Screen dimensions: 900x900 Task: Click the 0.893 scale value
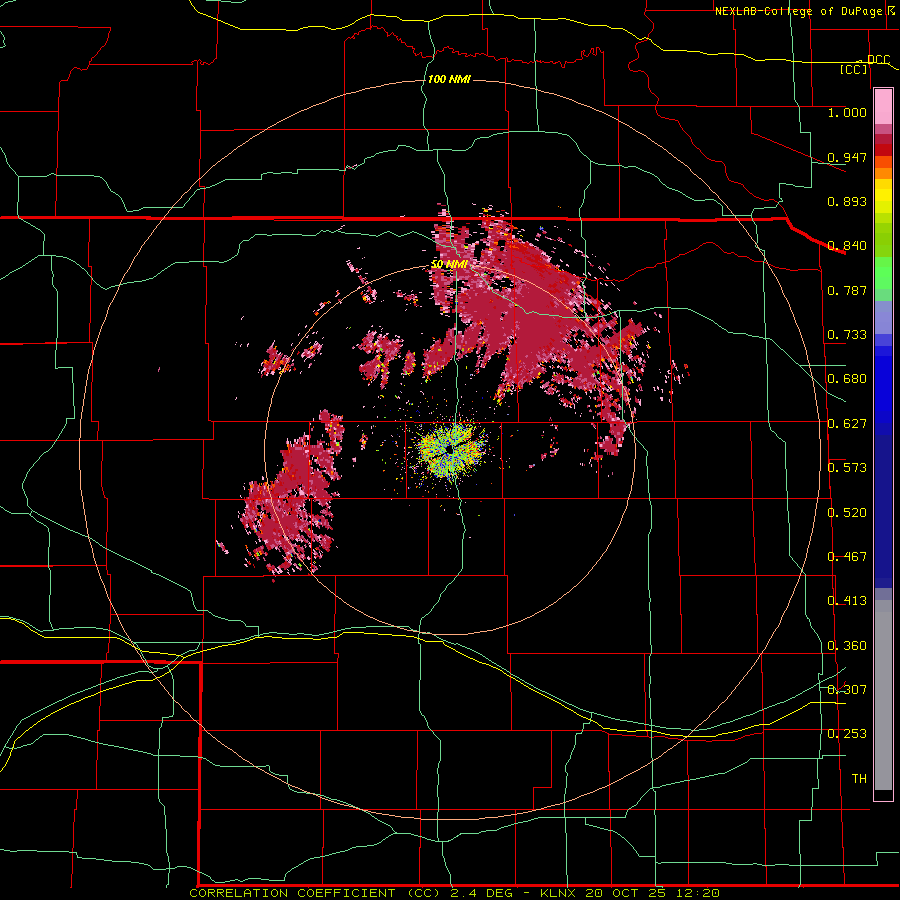(x=847, y=201)
